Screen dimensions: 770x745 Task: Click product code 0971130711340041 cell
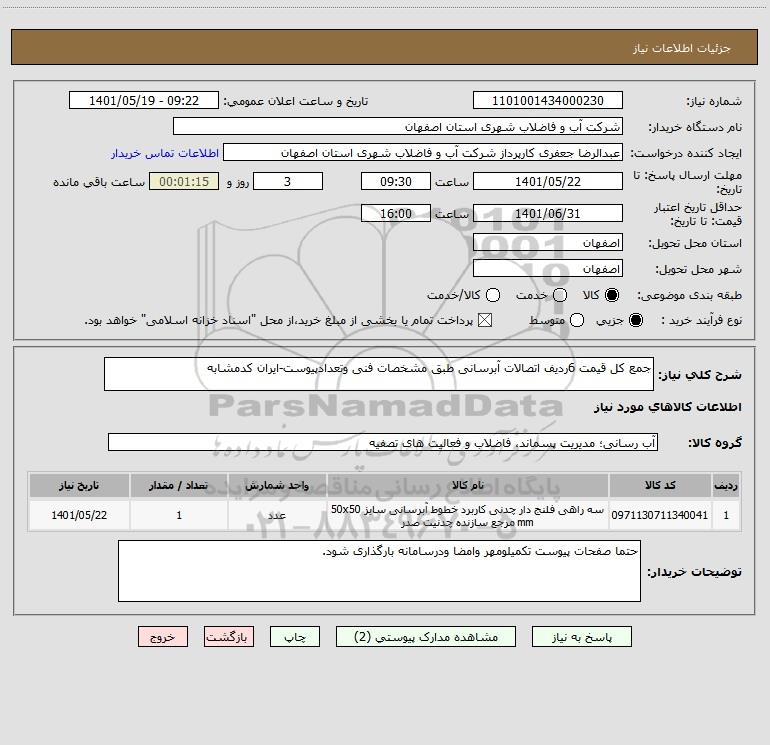pos(660,515)
